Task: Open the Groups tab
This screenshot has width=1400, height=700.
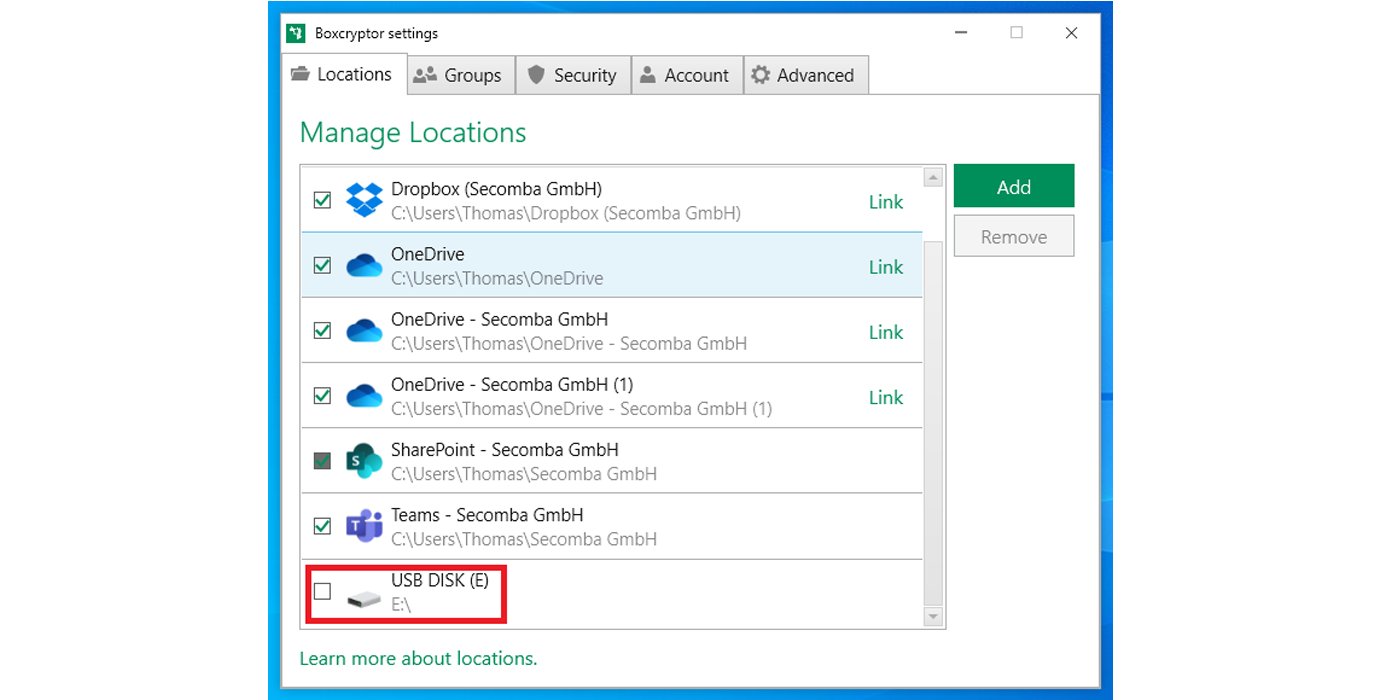Action: click(x=461, y=75)
